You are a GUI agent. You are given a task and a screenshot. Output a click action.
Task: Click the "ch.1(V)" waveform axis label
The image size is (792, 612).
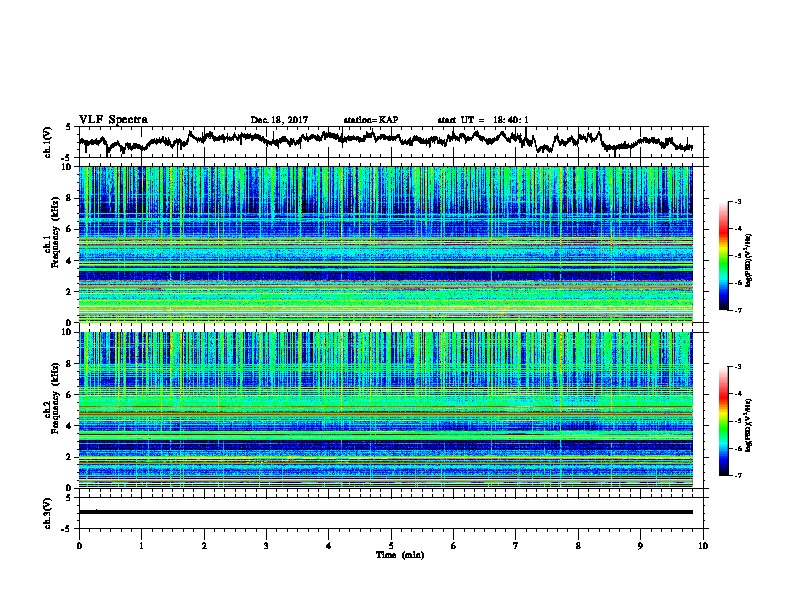tap(48, 142)
